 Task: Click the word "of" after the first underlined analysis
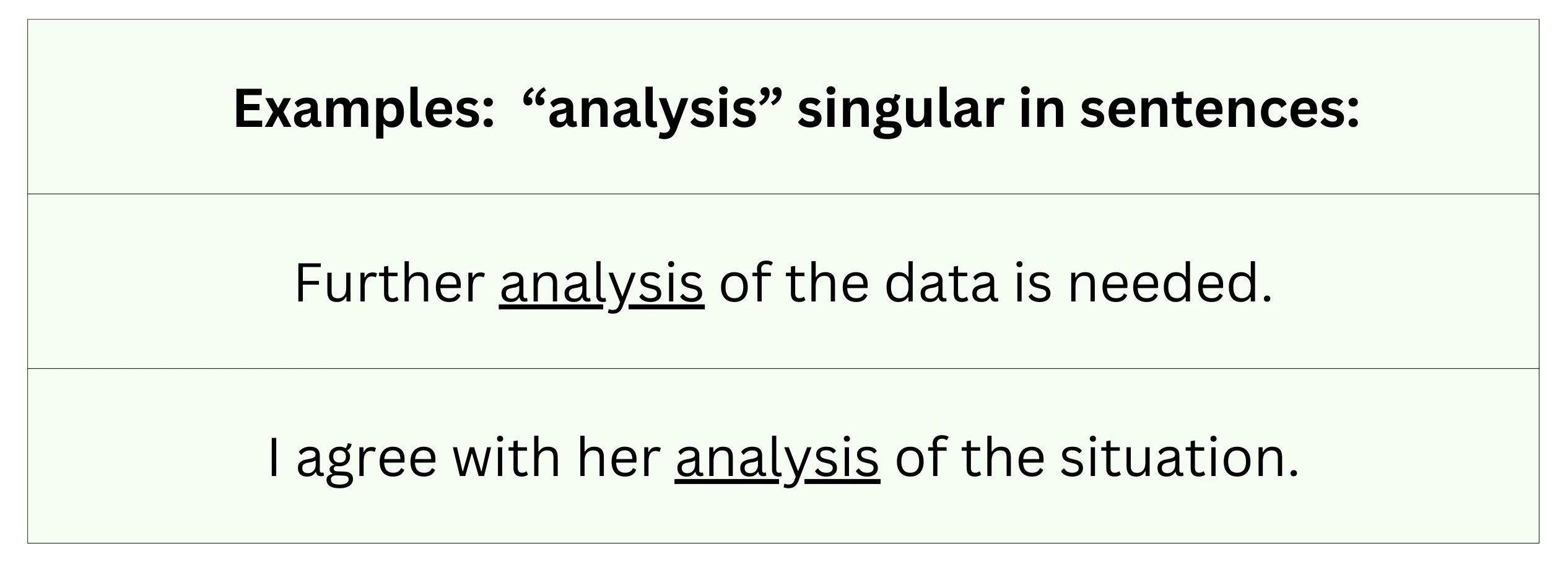pos(745,284)
